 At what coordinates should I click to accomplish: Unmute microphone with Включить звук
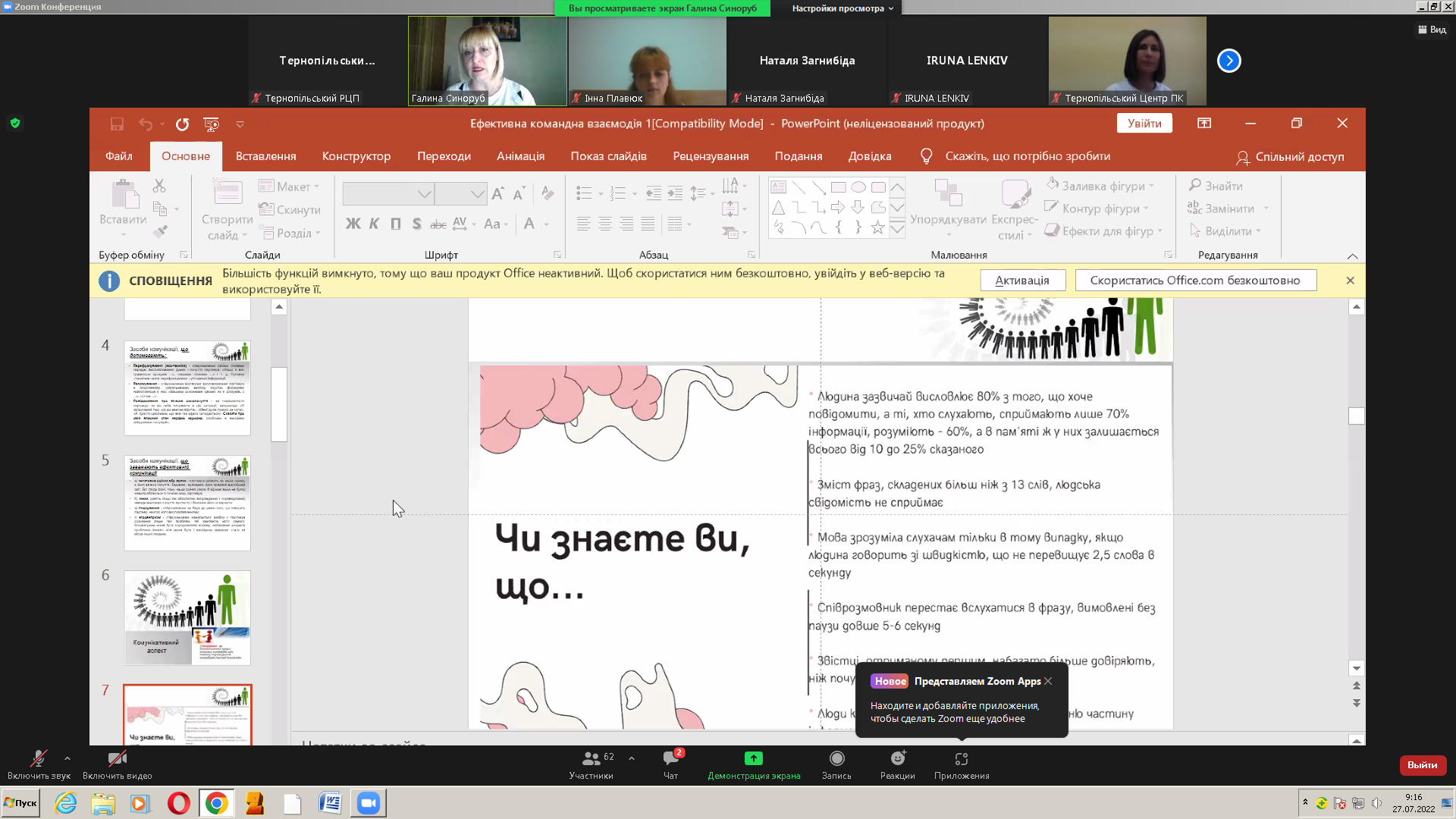(38, 759)
